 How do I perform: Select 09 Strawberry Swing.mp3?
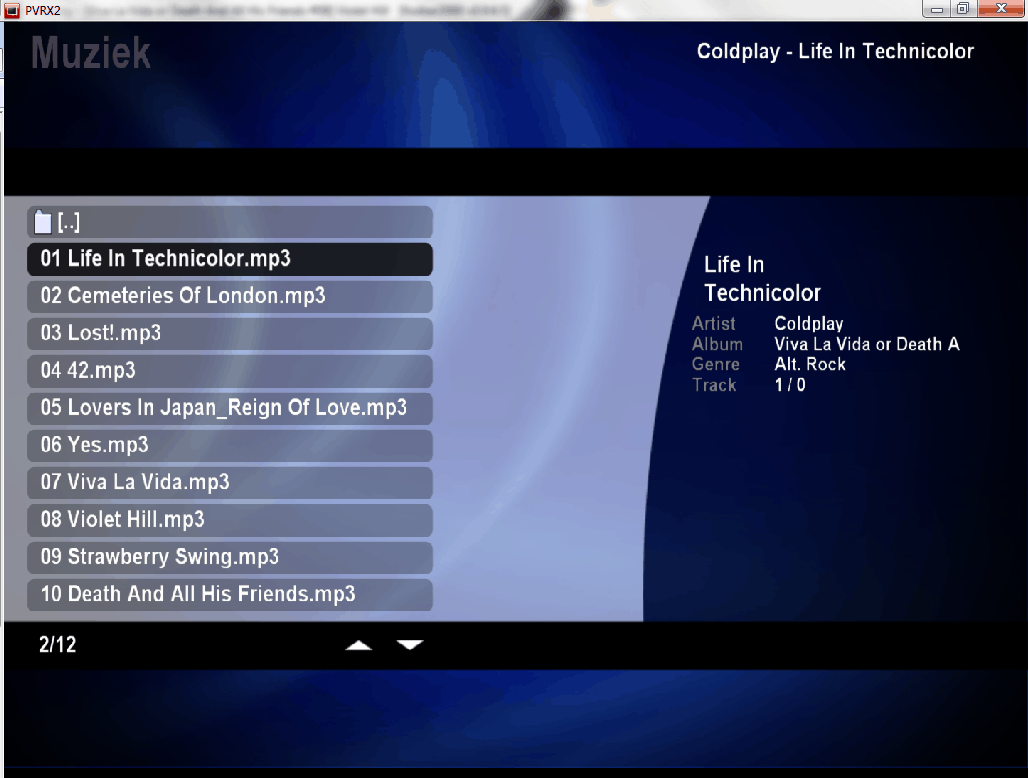point(229,558)
